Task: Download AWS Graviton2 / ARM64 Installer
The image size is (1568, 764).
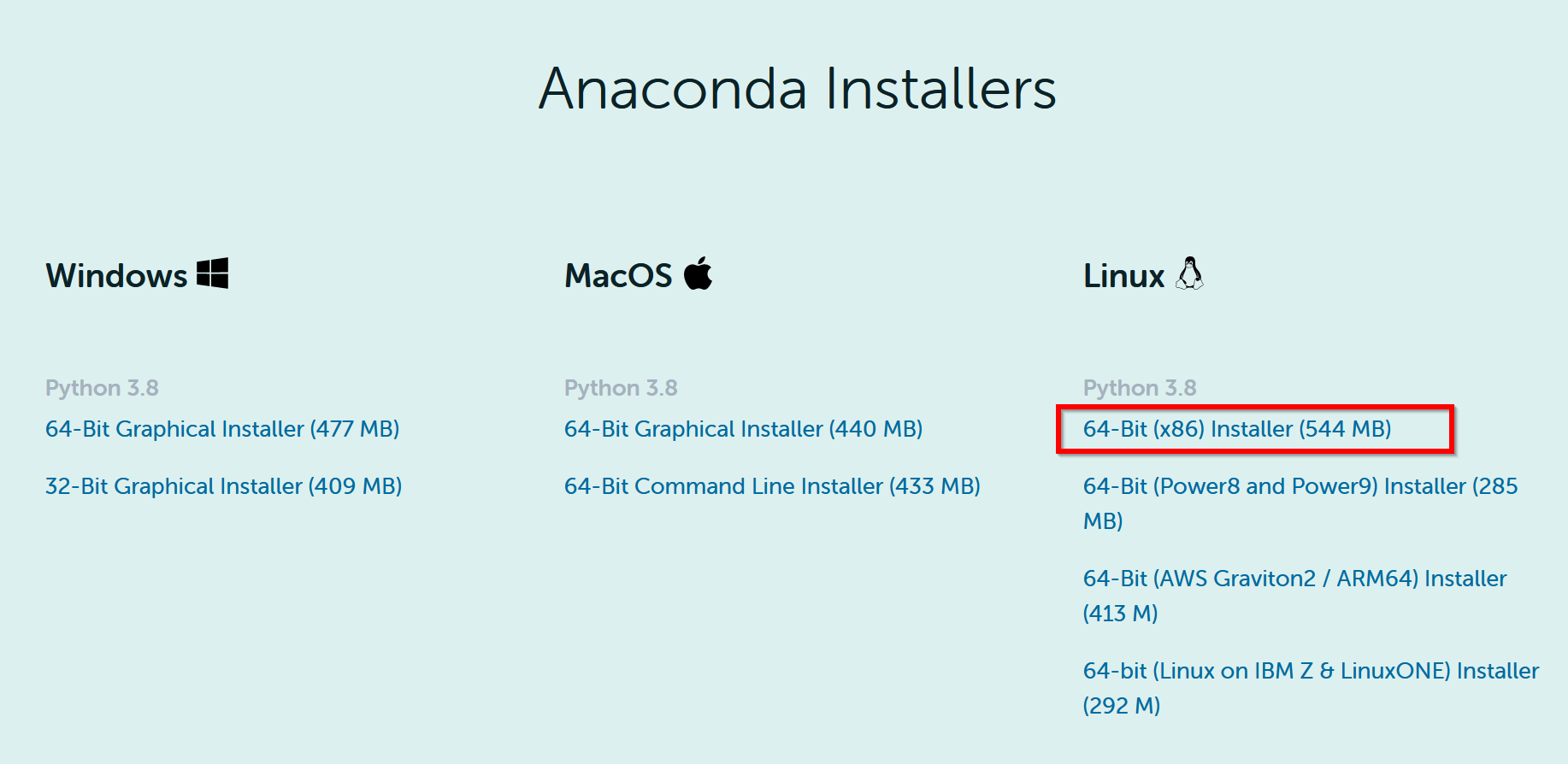Action: point(1294,596)
